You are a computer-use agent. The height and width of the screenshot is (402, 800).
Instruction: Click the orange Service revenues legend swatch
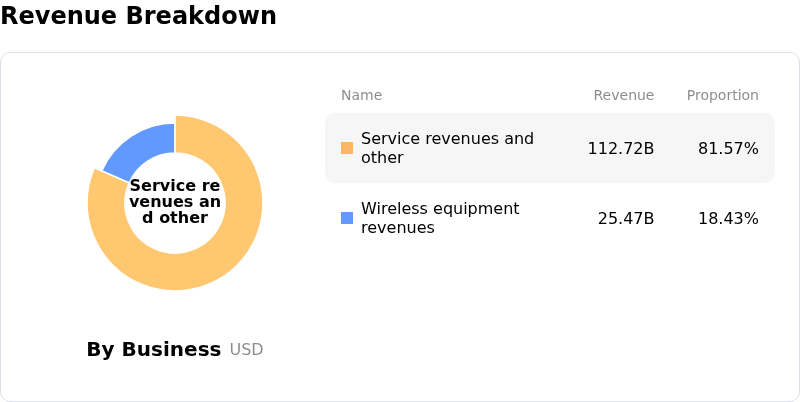tap(347, 148)
